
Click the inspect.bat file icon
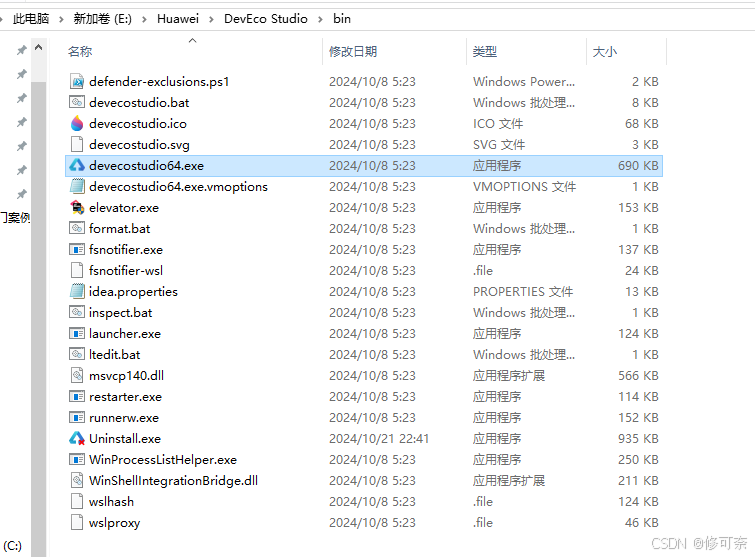click(x=77, y=312)
